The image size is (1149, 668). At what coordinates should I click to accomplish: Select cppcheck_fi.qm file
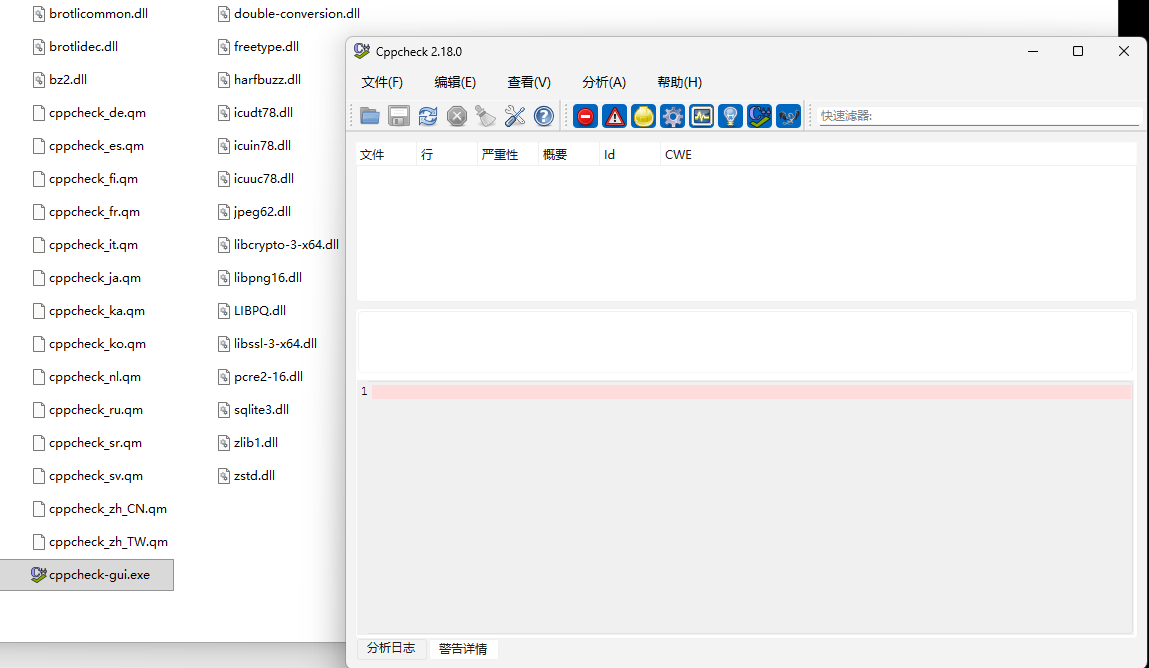coord(85,179)
